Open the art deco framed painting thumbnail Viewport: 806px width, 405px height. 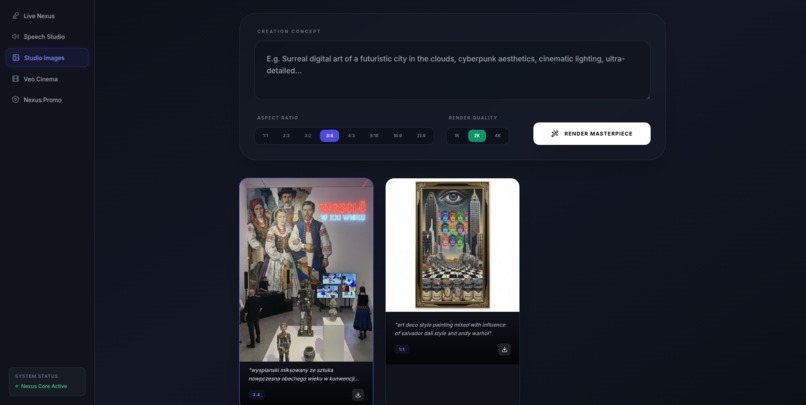(x=452, y=245)
